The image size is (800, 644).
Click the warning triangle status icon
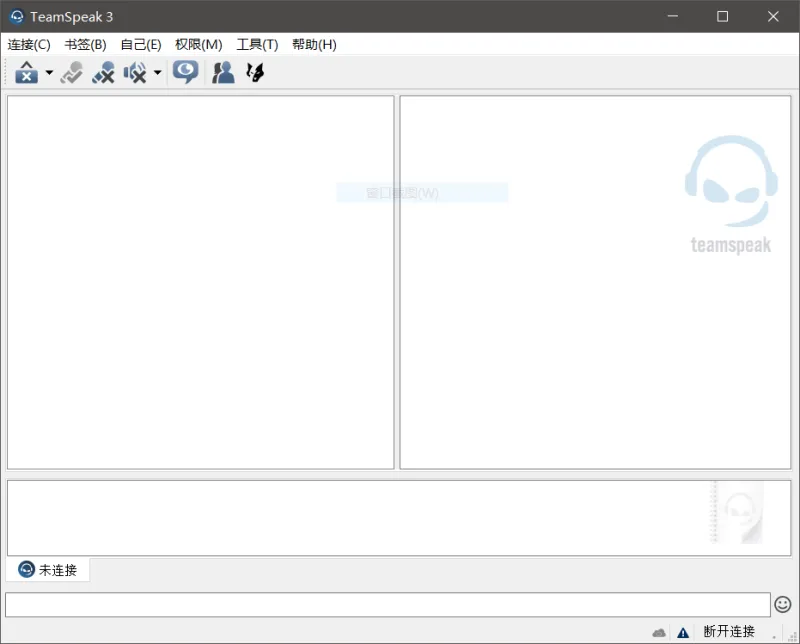(683, 633)
